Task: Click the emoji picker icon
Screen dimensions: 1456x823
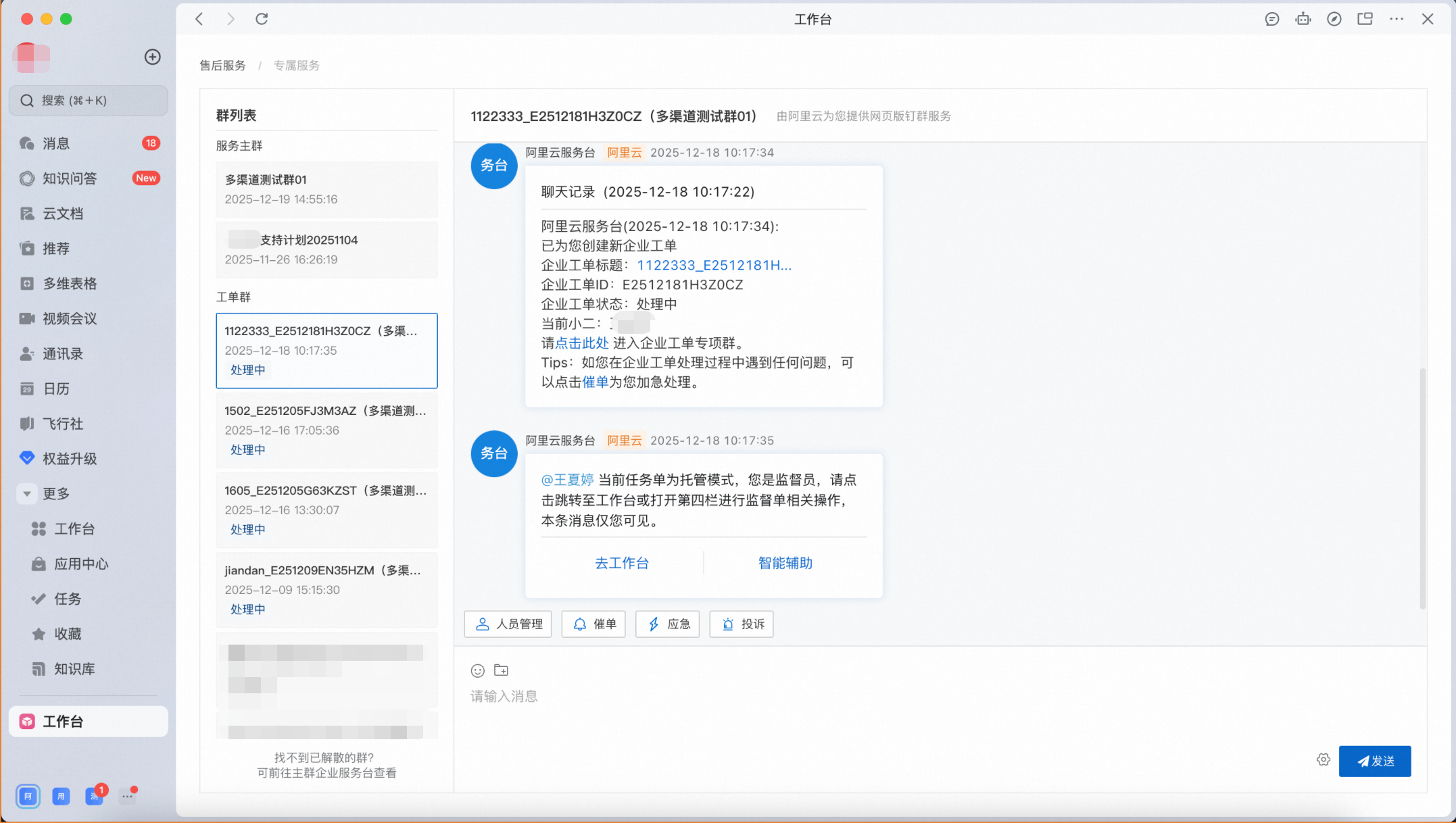Action: click(x=477, y=670)
